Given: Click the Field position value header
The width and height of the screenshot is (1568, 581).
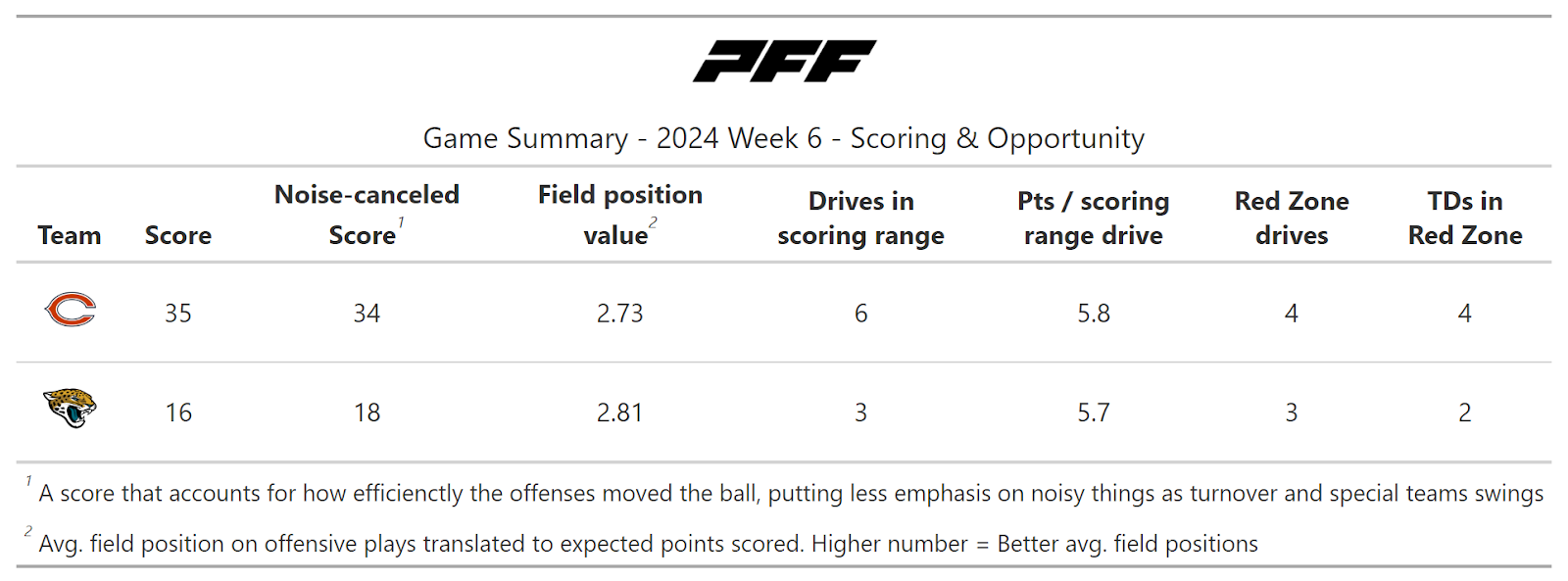Looking at the screenshot, I should (x=619, y=215).
